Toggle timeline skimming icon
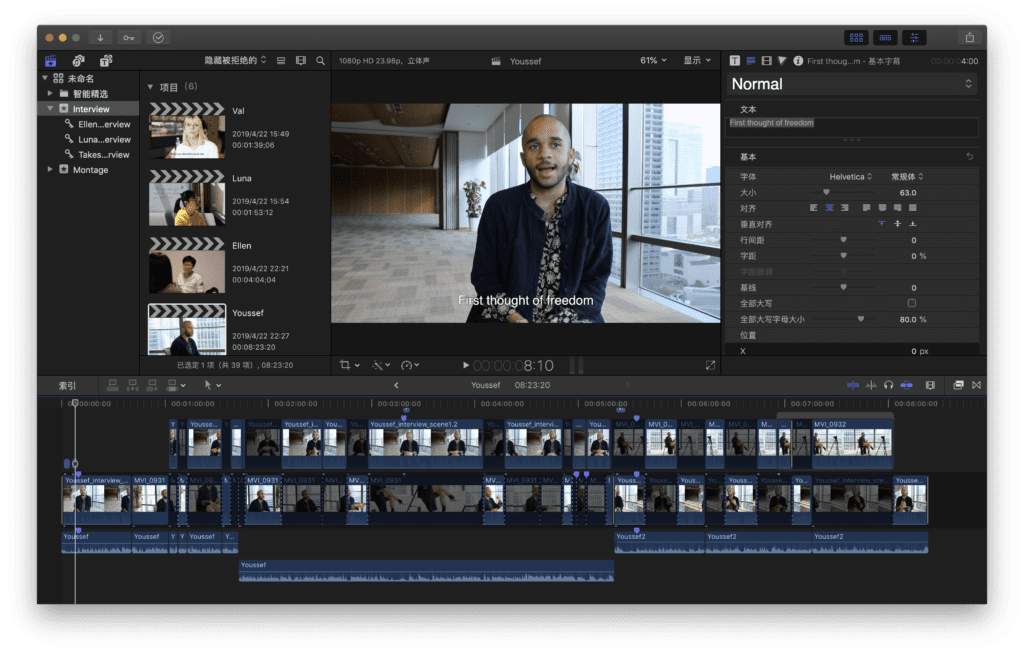Image resolution: width=1024 pixels, height=653 pixels. (x=853, y=385)
